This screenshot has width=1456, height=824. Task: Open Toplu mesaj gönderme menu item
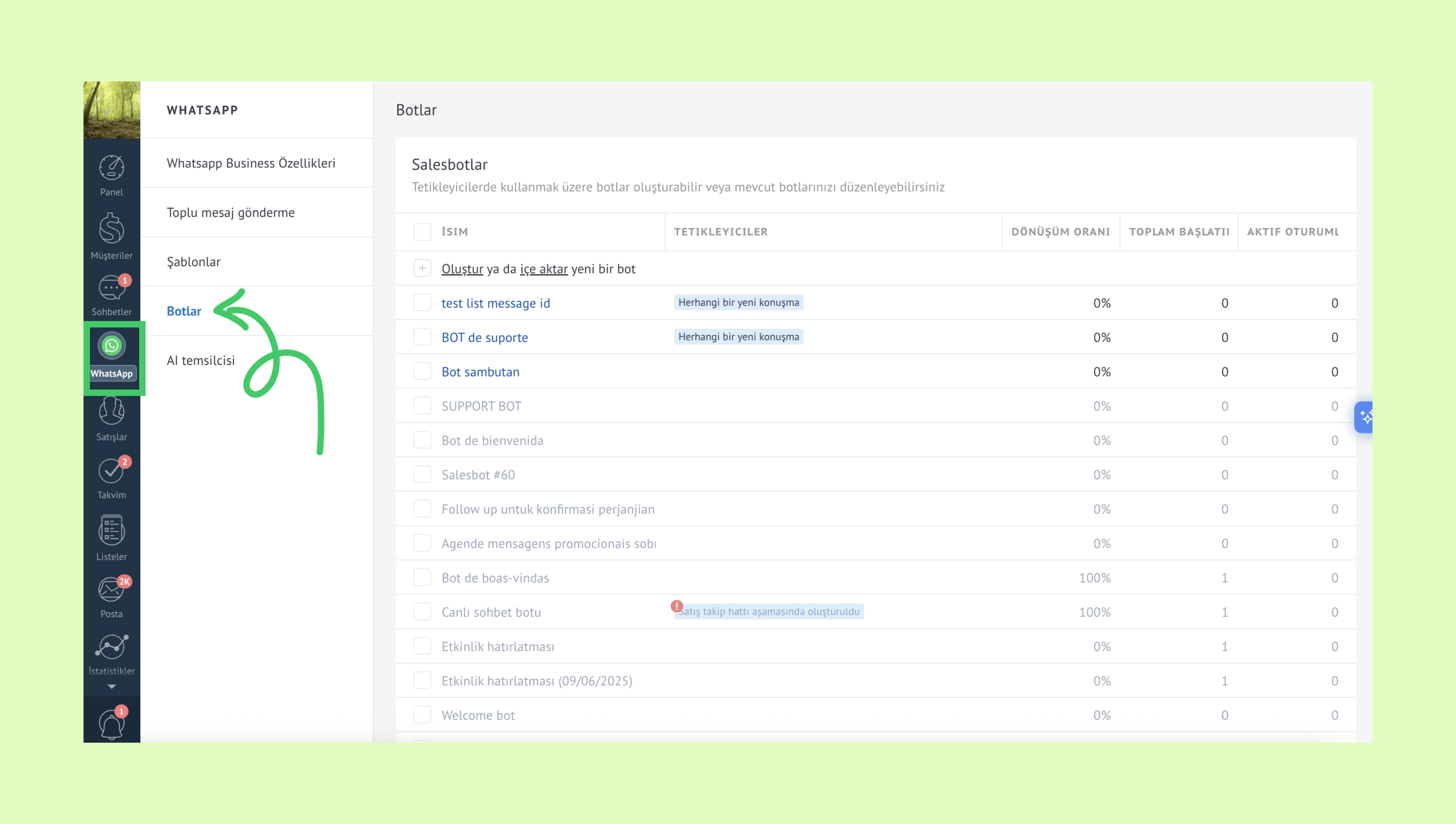(x=230, y=213)
